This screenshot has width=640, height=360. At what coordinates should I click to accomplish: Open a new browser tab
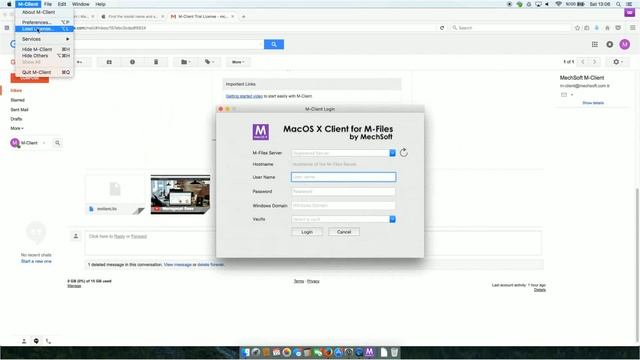point(244,17)
